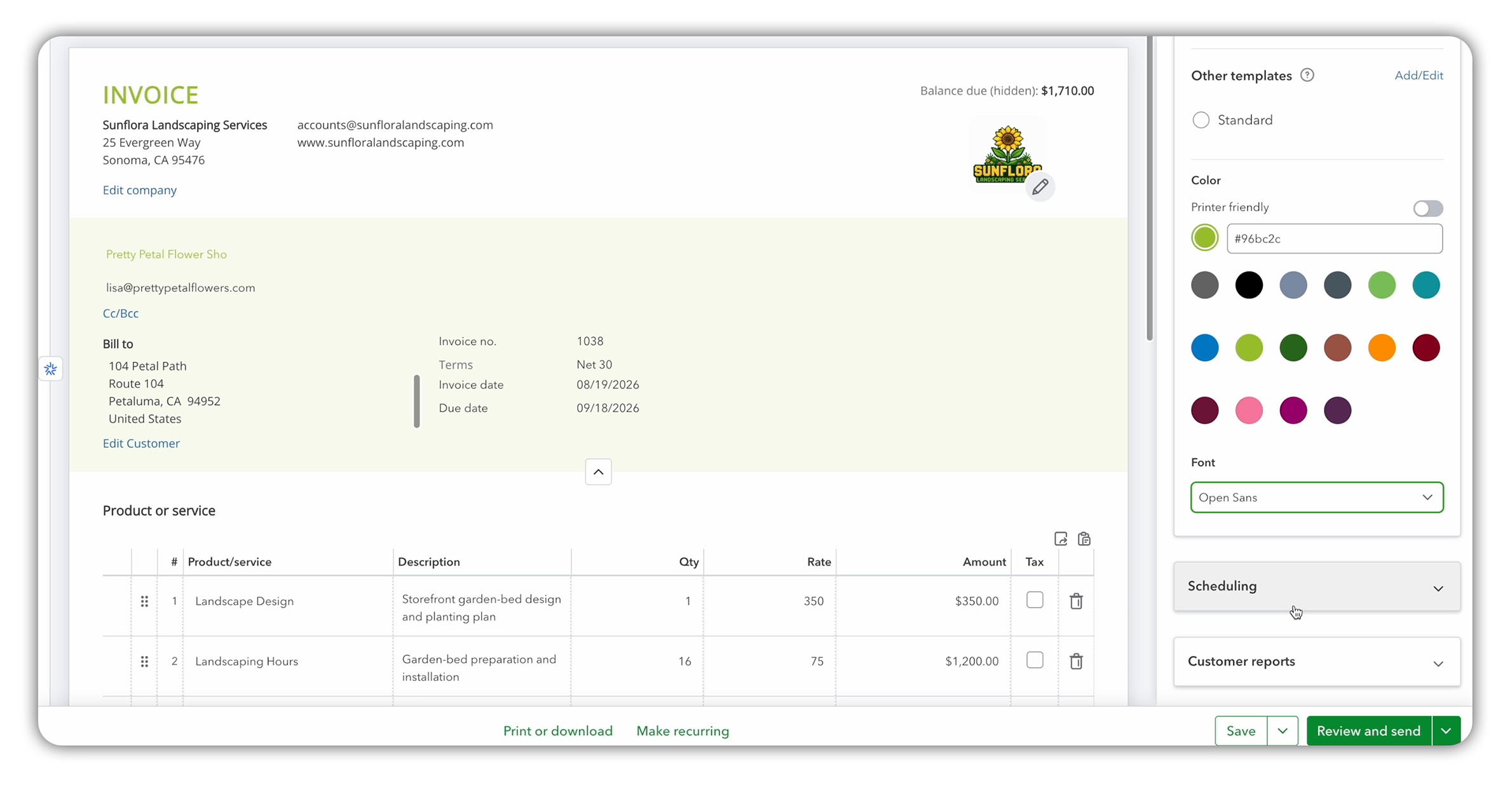Screen dimensions: 1512x787
Task: Open the Review and send dropdown arrow
Action: pos(1446,731)
